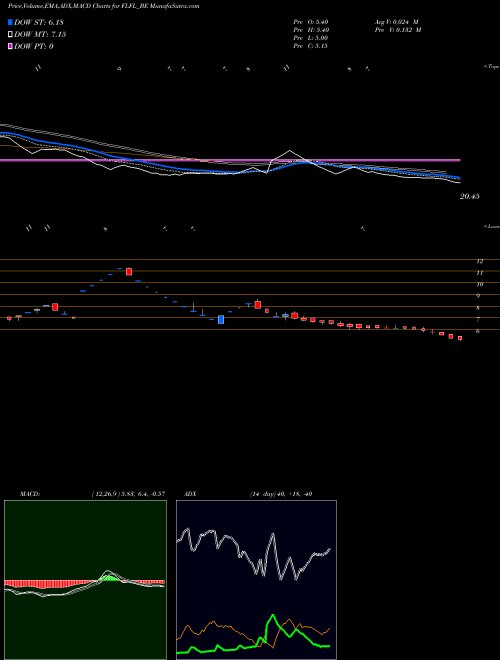The image size is (500, 660).
Task: Click the large blue candle near price 7
Action: tap(221, 319)
